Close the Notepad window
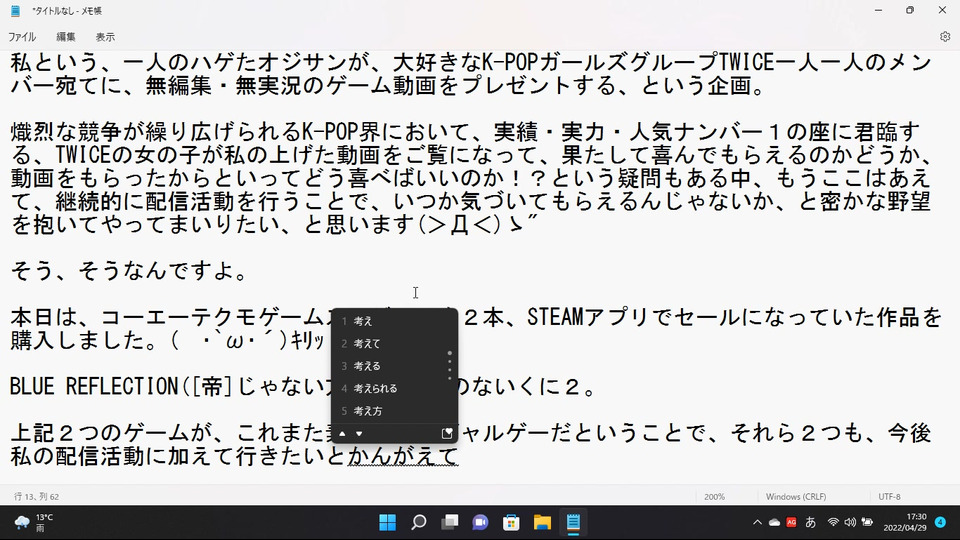Viewport: 960px width, 540px height. point(942,10)
